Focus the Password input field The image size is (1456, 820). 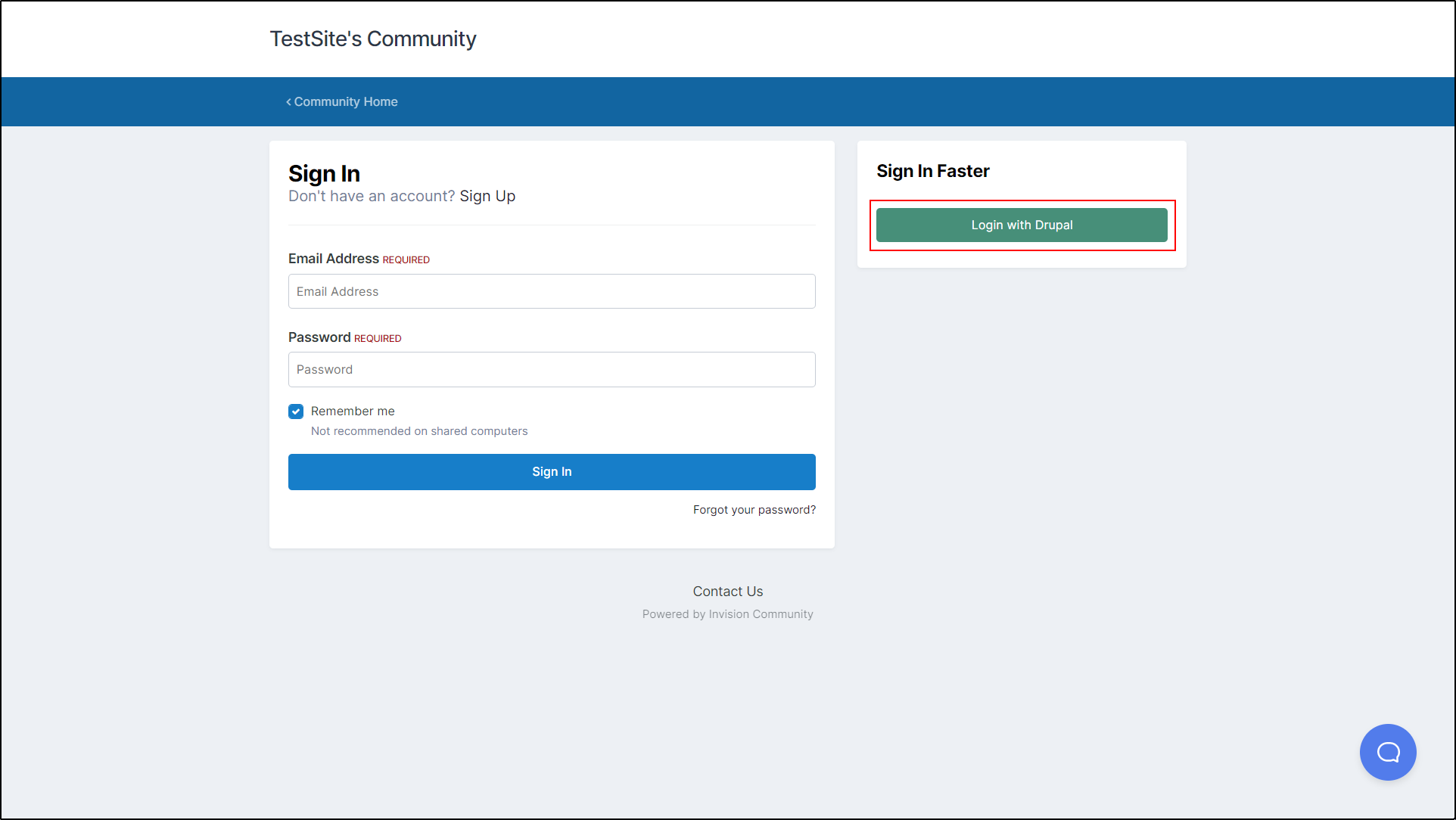[x=551, y=369]
